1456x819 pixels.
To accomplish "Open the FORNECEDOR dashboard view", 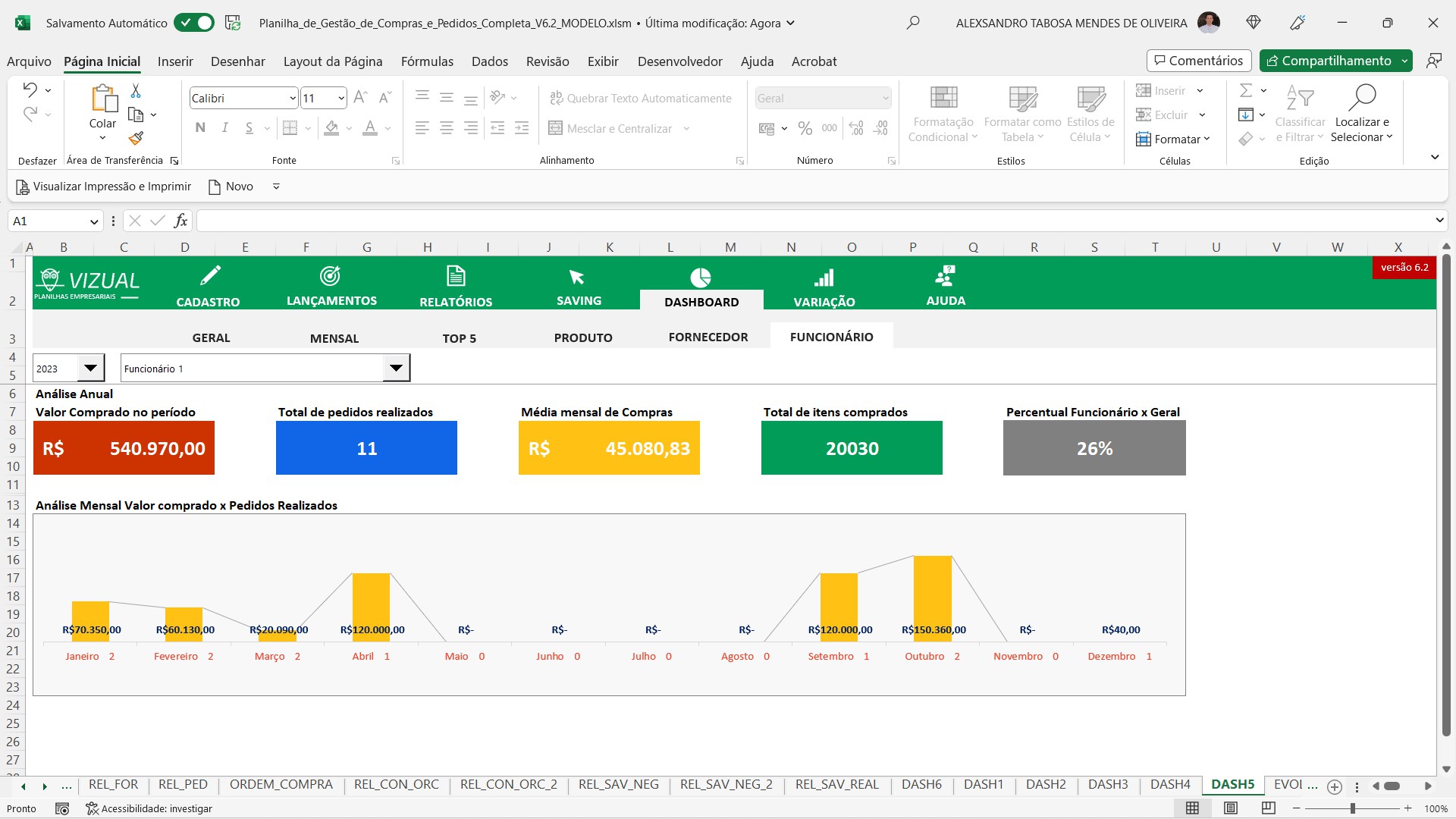I will point(708,337).
